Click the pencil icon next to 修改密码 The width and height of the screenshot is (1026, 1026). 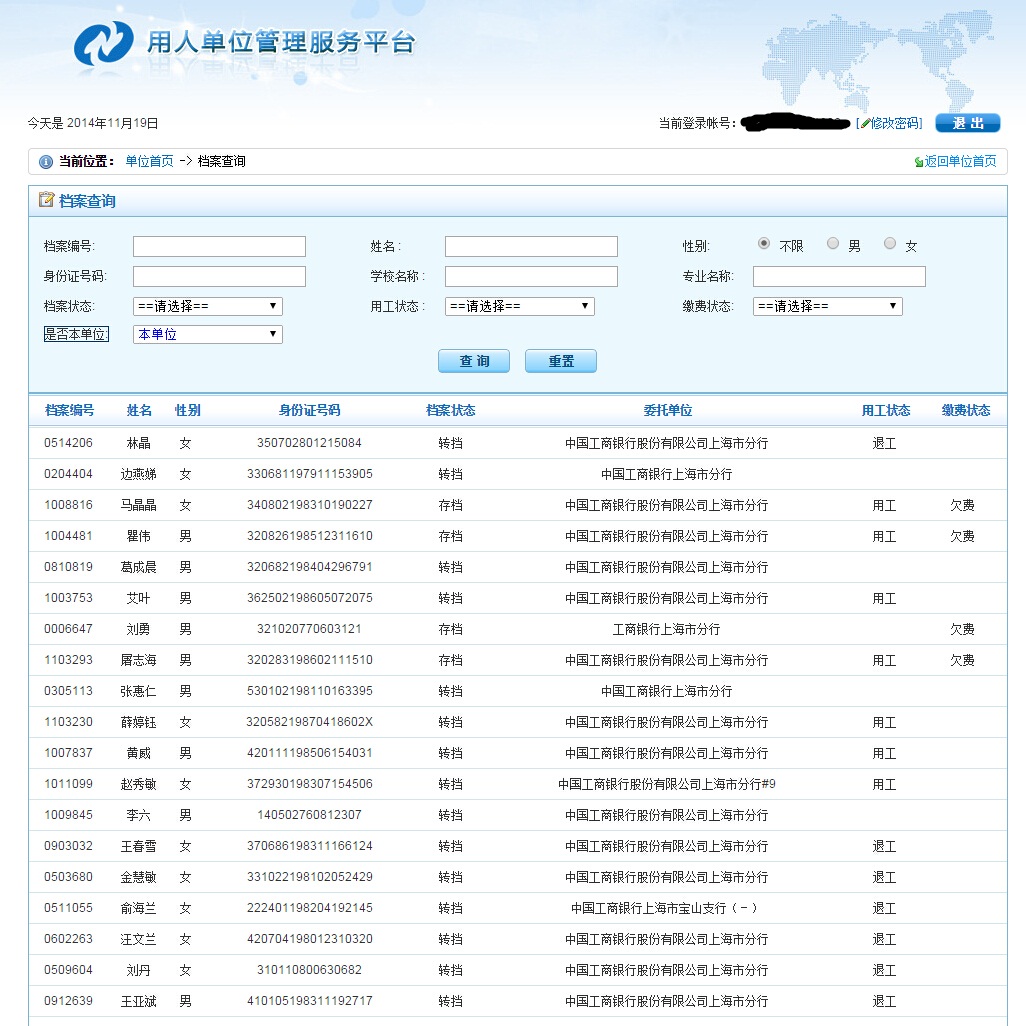pos(865,123)
